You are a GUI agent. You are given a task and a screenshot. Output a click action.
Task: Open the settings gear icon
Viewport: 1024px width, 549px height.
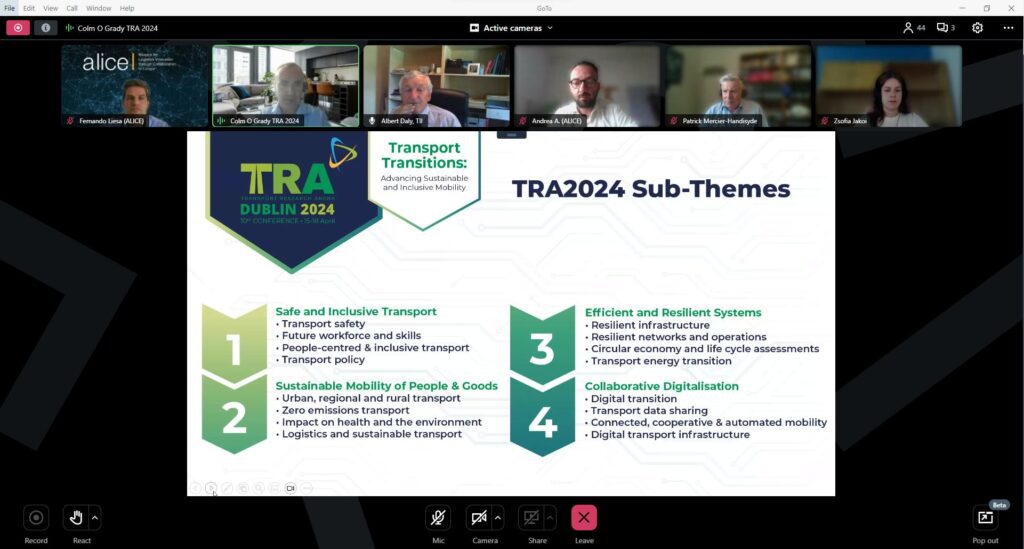(x=977, y=28)
